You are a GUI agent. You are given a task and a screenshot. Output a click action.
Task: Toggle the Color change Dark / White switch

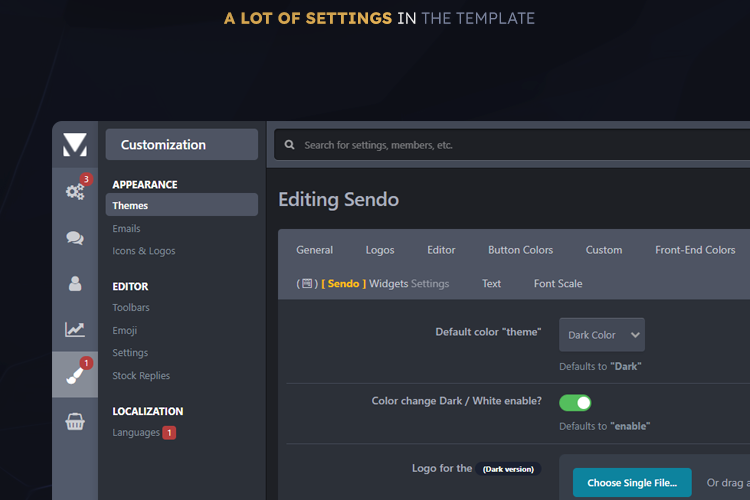pyautogui.click(x=575, y=402)
